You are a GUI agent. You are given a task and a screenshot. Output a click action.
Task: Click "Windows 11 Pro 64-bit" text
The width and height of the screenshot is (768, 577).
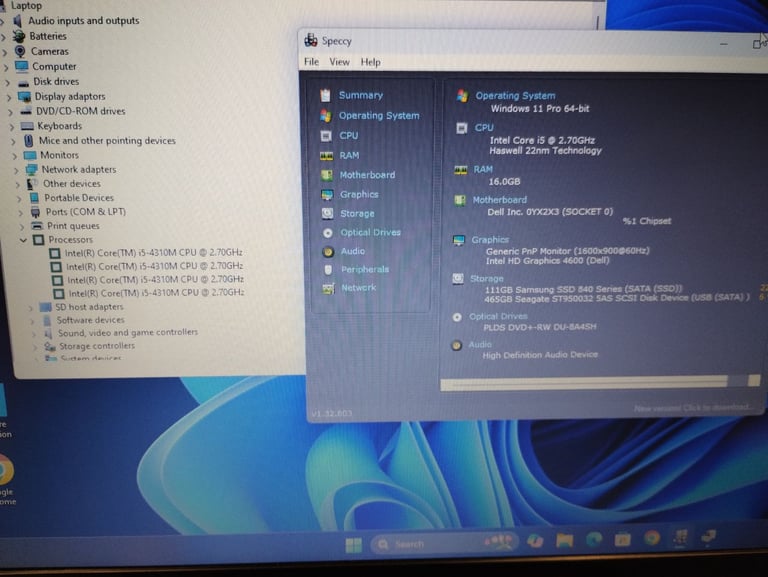click(x=540, y=108)
